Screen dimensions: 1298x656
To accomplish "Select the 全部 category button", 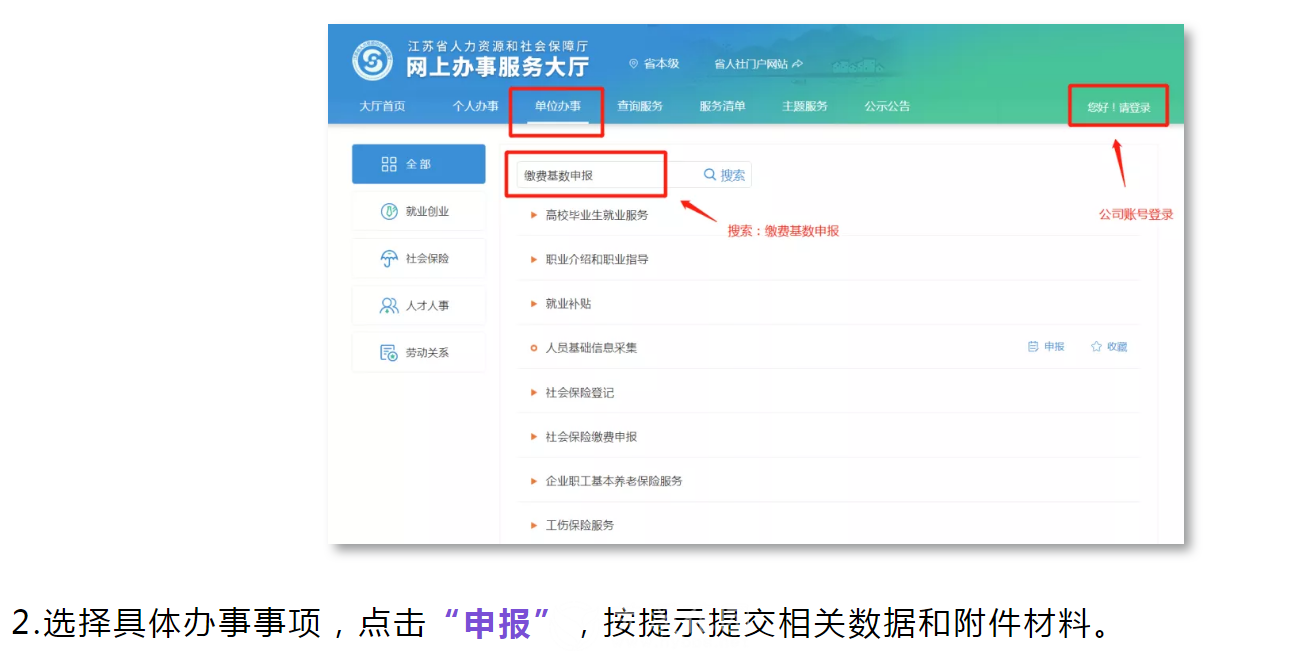I will click(418, 164).
